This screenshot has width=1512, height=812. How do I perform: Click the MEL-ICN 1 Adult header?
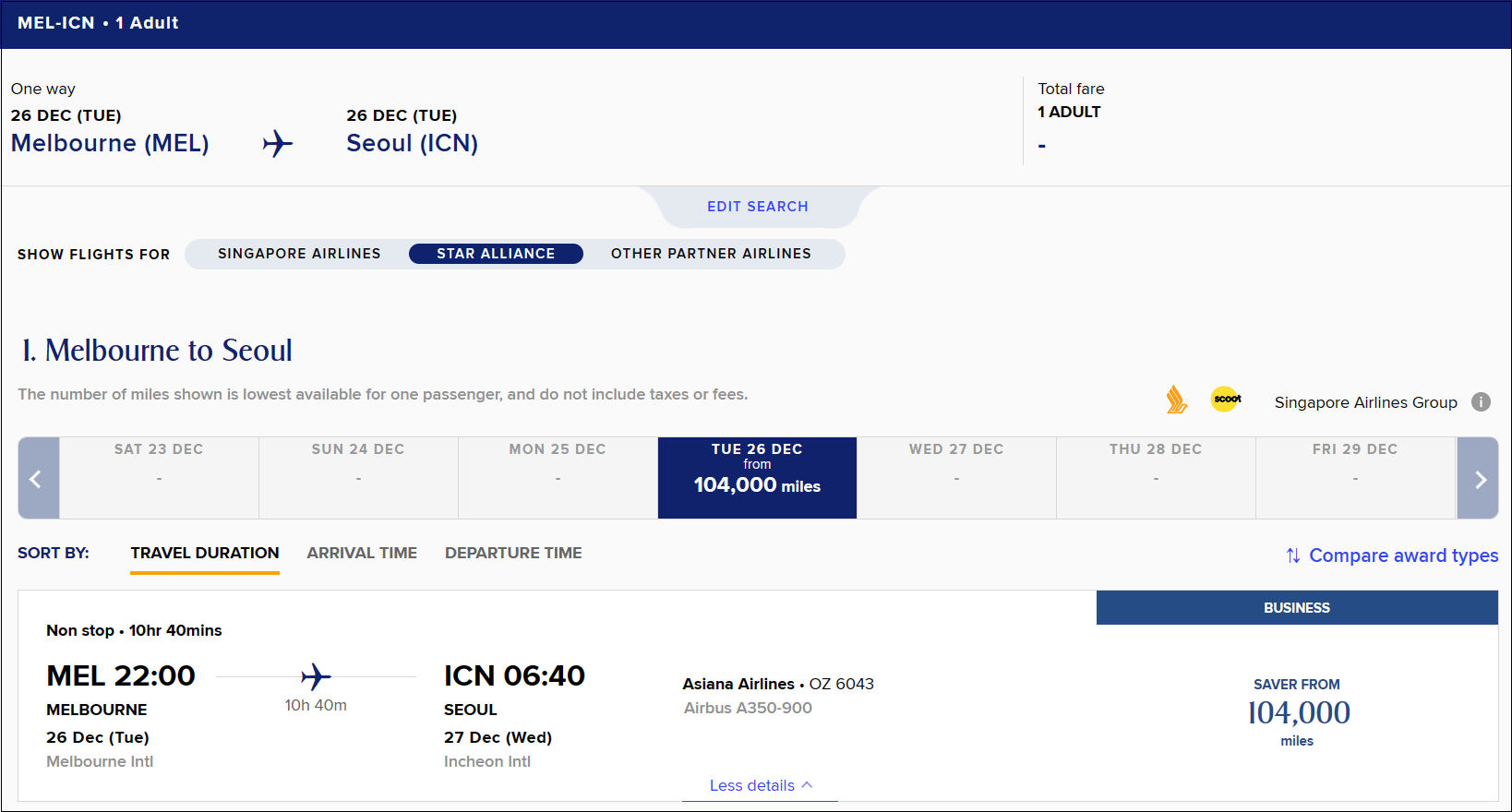98,23
